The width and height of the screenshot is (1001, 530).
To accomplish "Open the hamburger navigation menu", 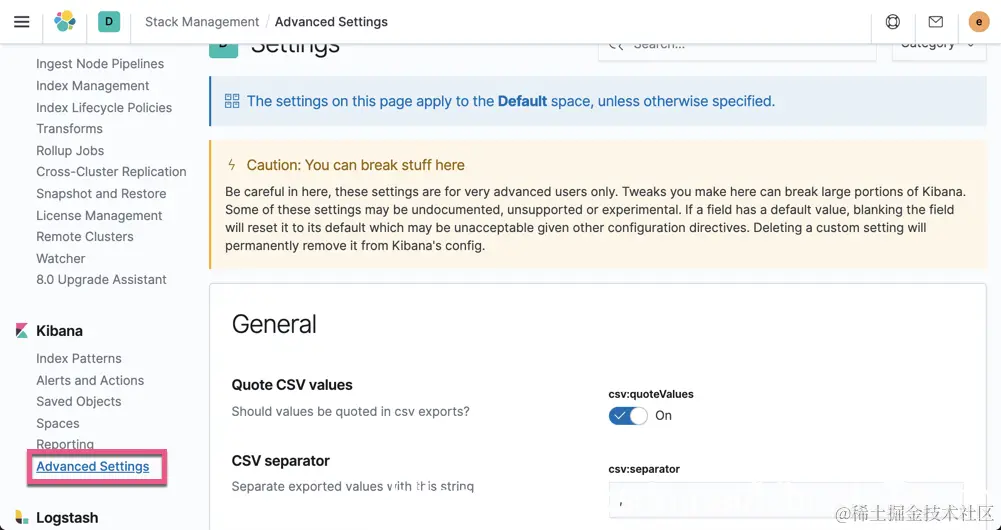I will click(x=22, y=22).
